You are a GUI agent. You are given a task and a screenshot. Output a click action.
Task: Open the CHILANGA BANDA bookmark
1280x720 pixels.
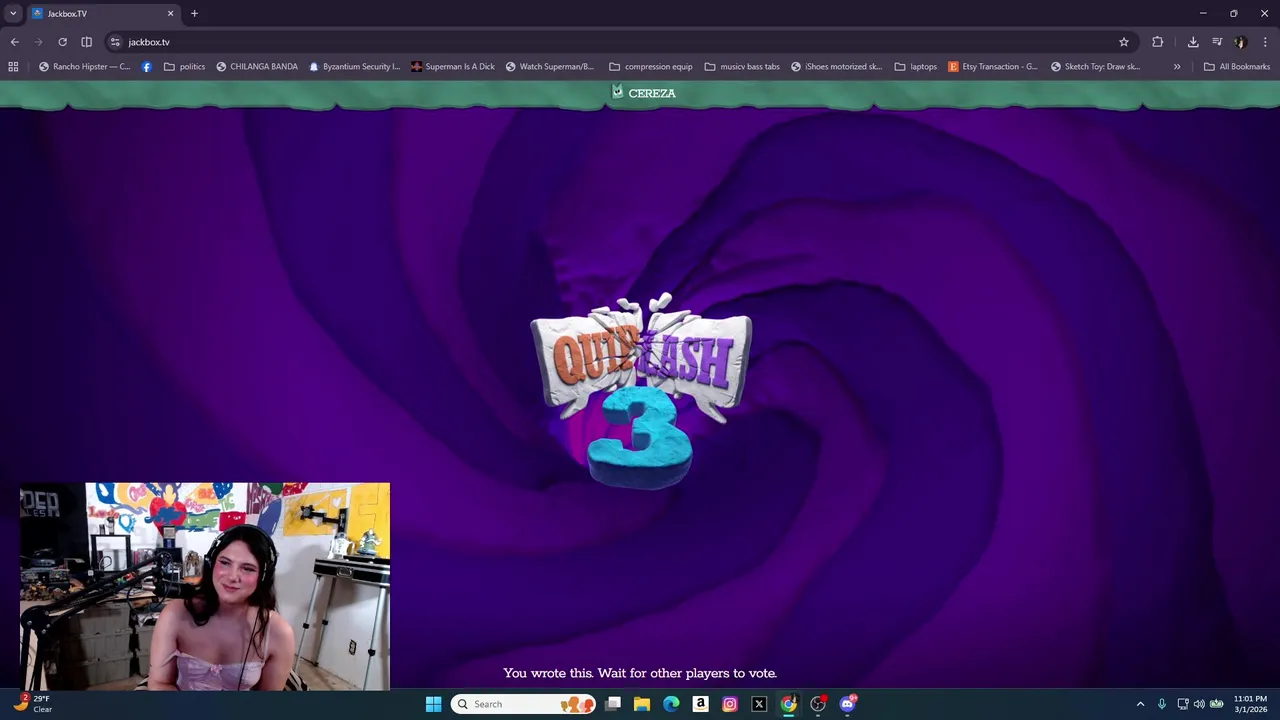click(x=257, y=67)
